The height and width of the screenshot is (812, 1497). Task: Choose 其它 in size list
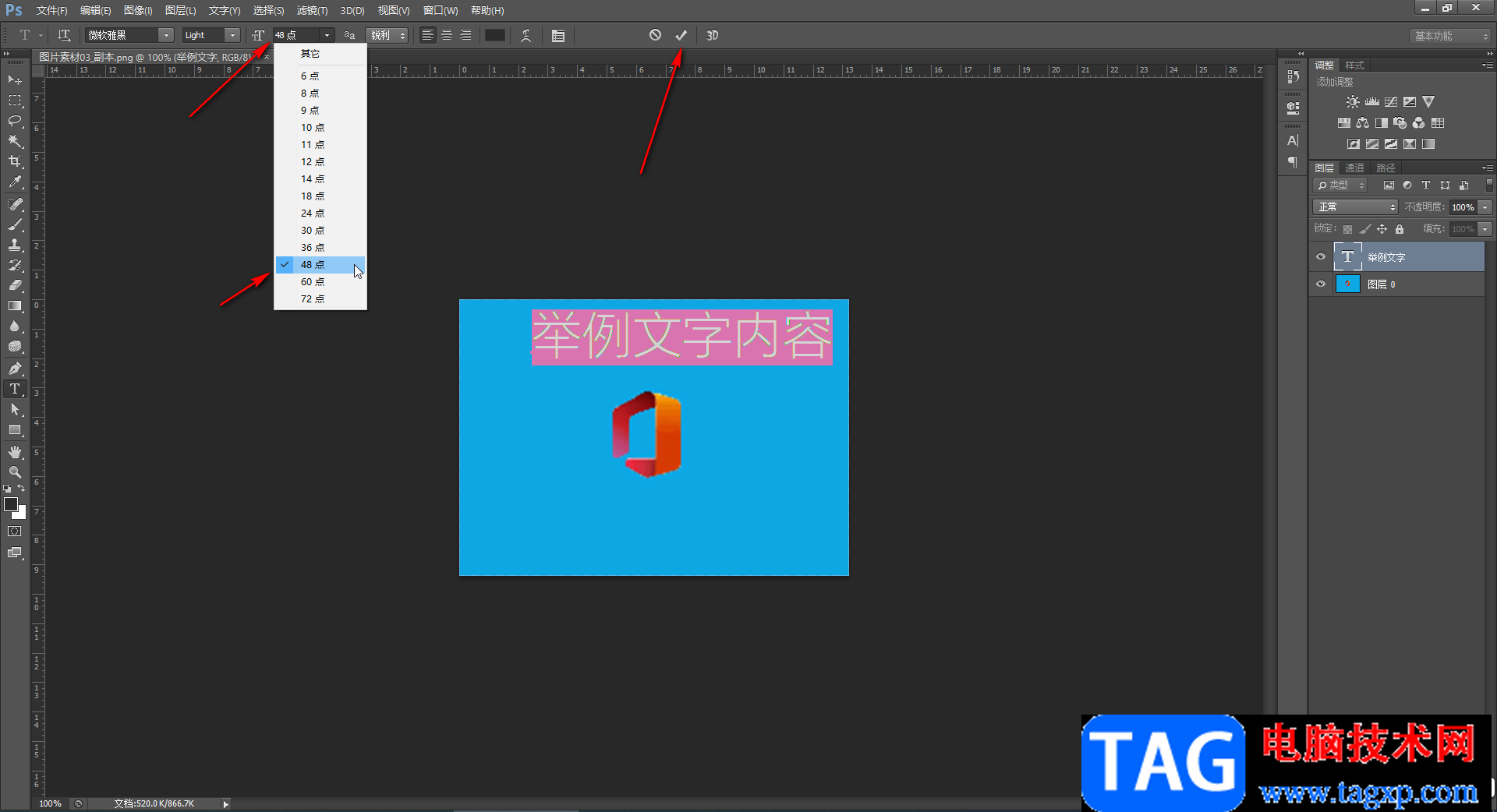tap(320, 54)
